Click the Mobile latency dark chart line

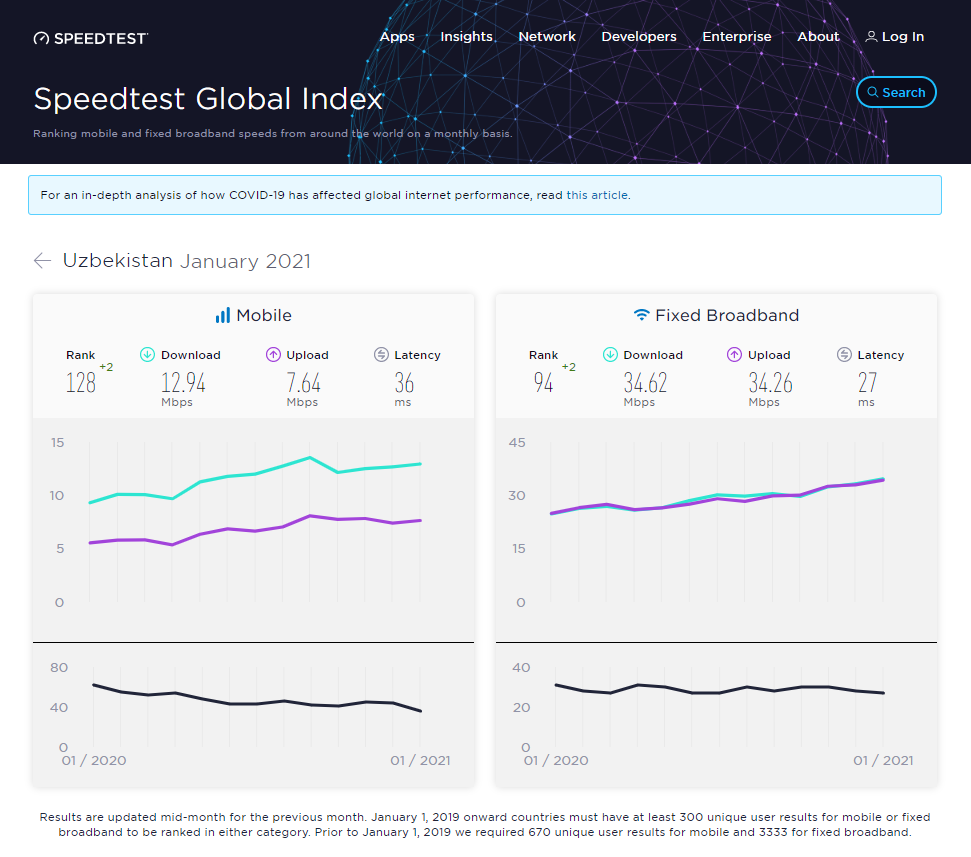coord(256,704)
